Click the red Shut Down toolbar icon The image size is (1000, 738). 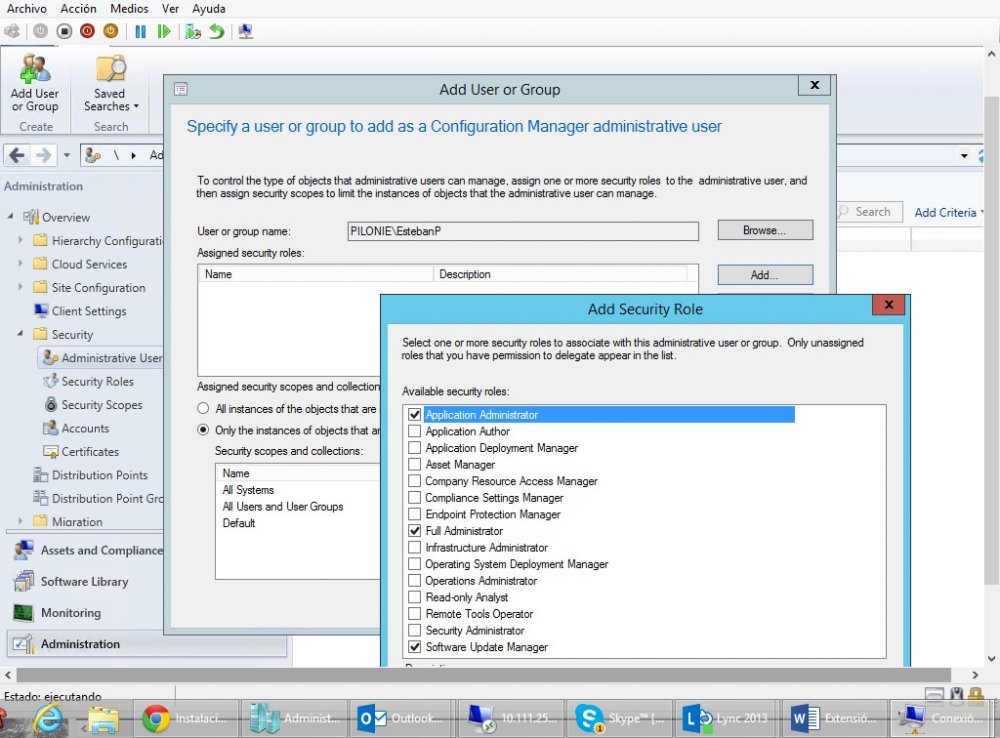[87, 31]
